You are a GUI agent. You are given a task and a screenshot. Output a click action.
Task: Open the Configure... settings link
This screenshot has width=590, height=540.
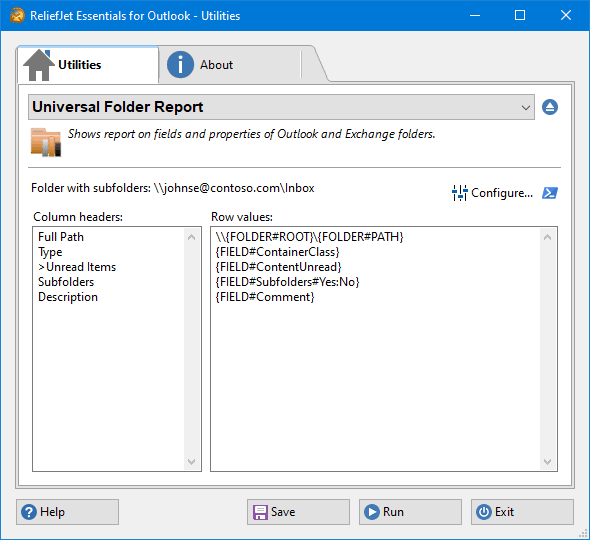click(x=502, y=193)
